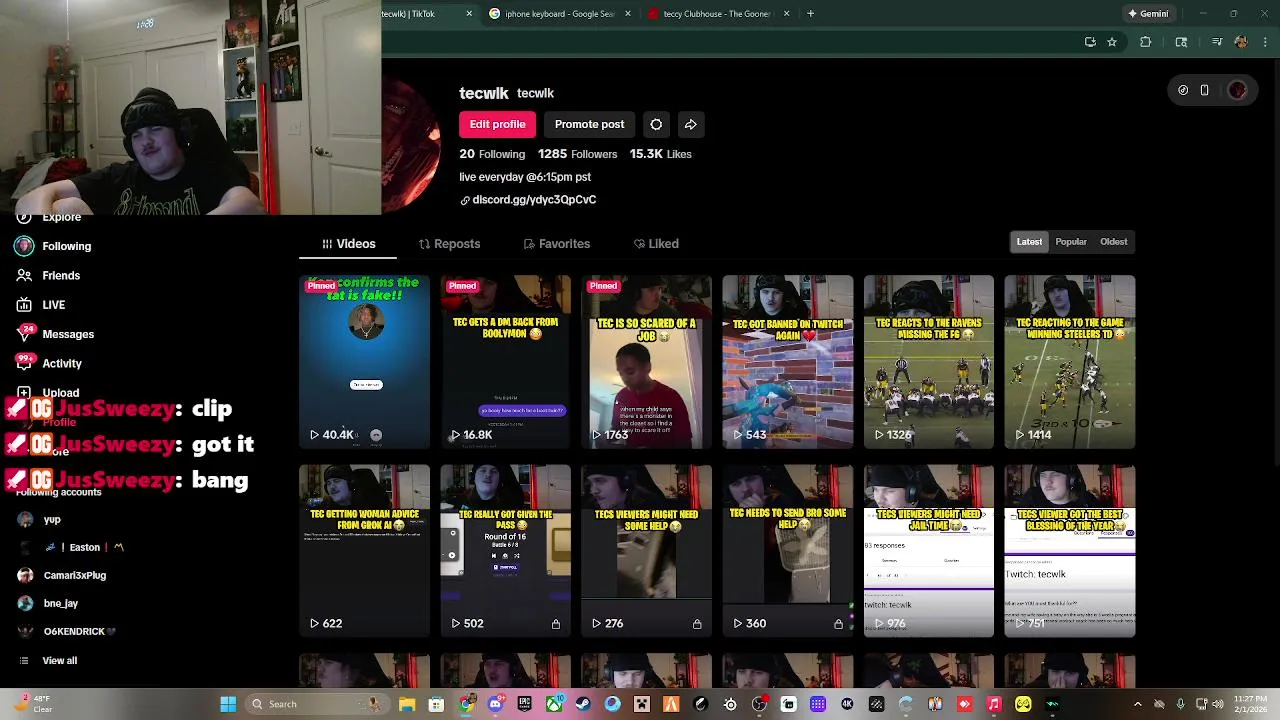Open Chrome extensions puzzle icon
The width and height of the screenshot is (1280, 720).
[x=1146, y=42]
